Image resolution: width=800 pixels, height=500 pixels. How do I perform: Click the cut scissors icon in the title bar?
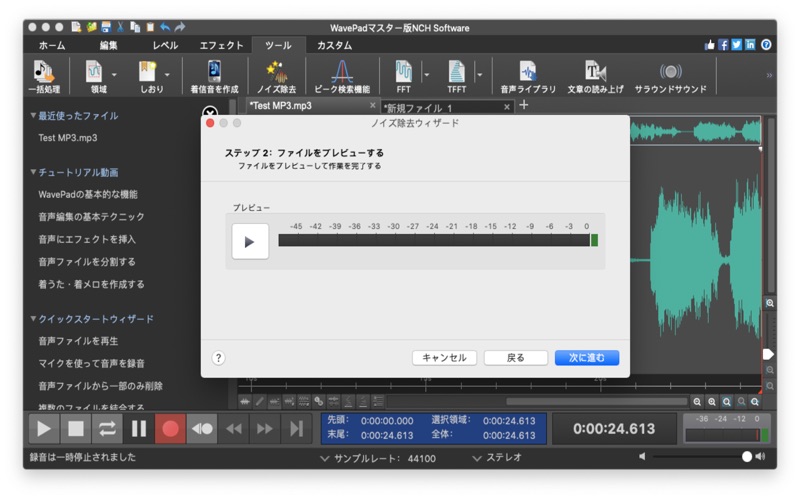120,27
